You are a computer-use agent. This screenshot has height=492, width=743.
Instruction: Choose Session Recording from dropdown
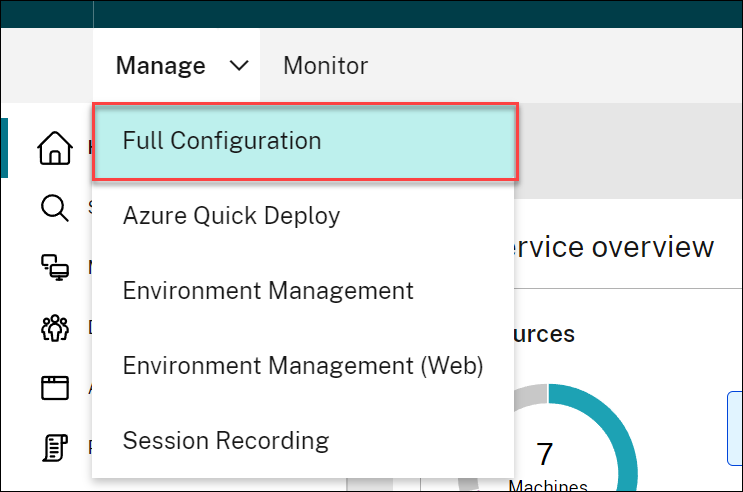(x=225, y=440)
